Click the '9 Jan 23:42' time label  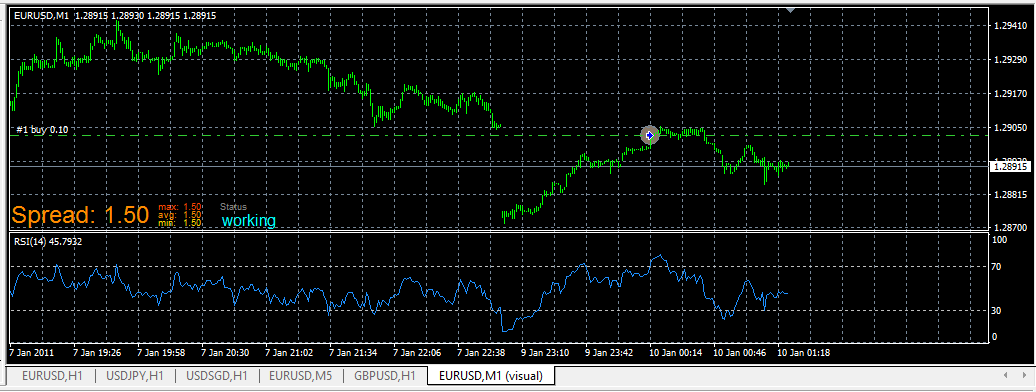610,353
